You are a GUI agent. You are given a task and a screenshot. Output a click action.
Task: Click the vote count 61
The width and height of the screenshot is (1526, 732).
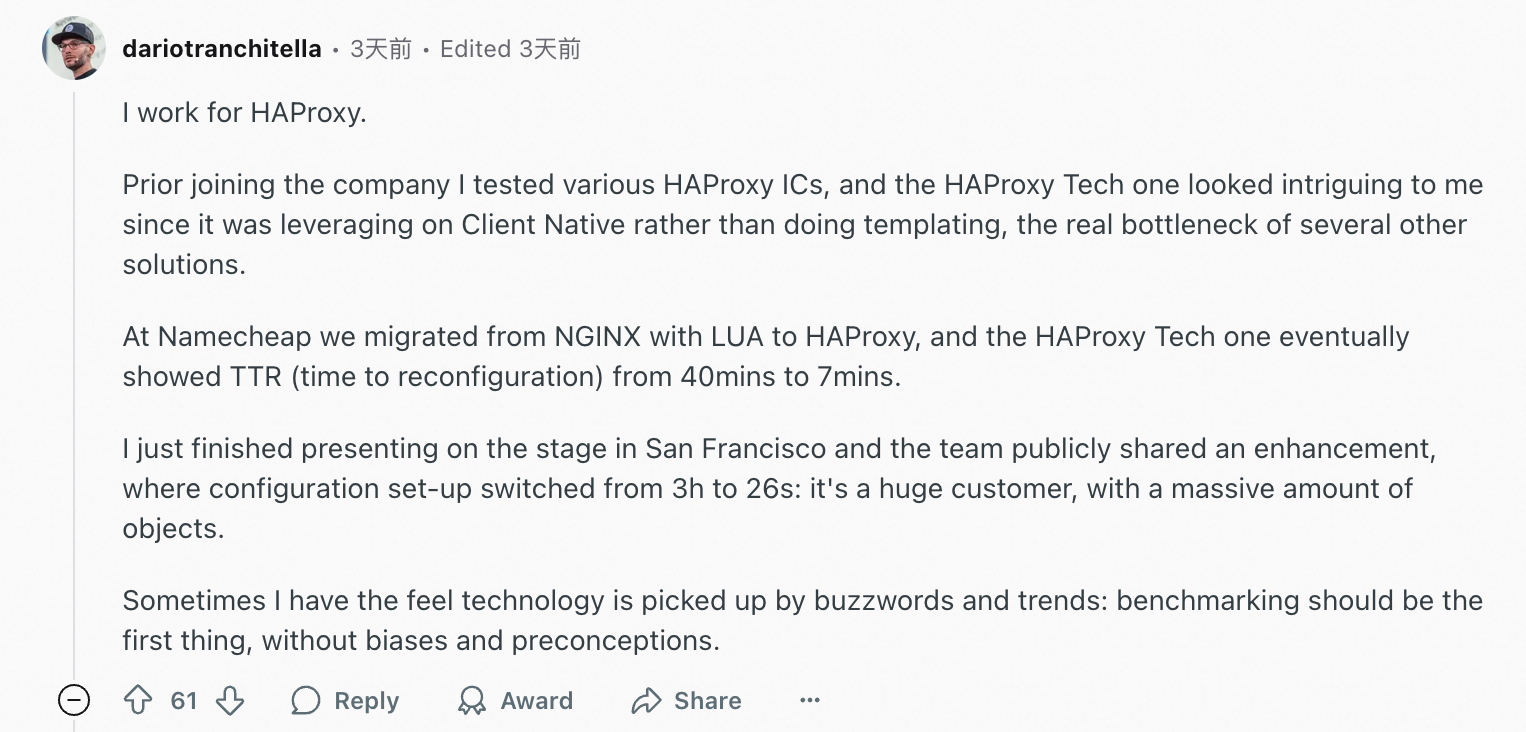point(184,701)
